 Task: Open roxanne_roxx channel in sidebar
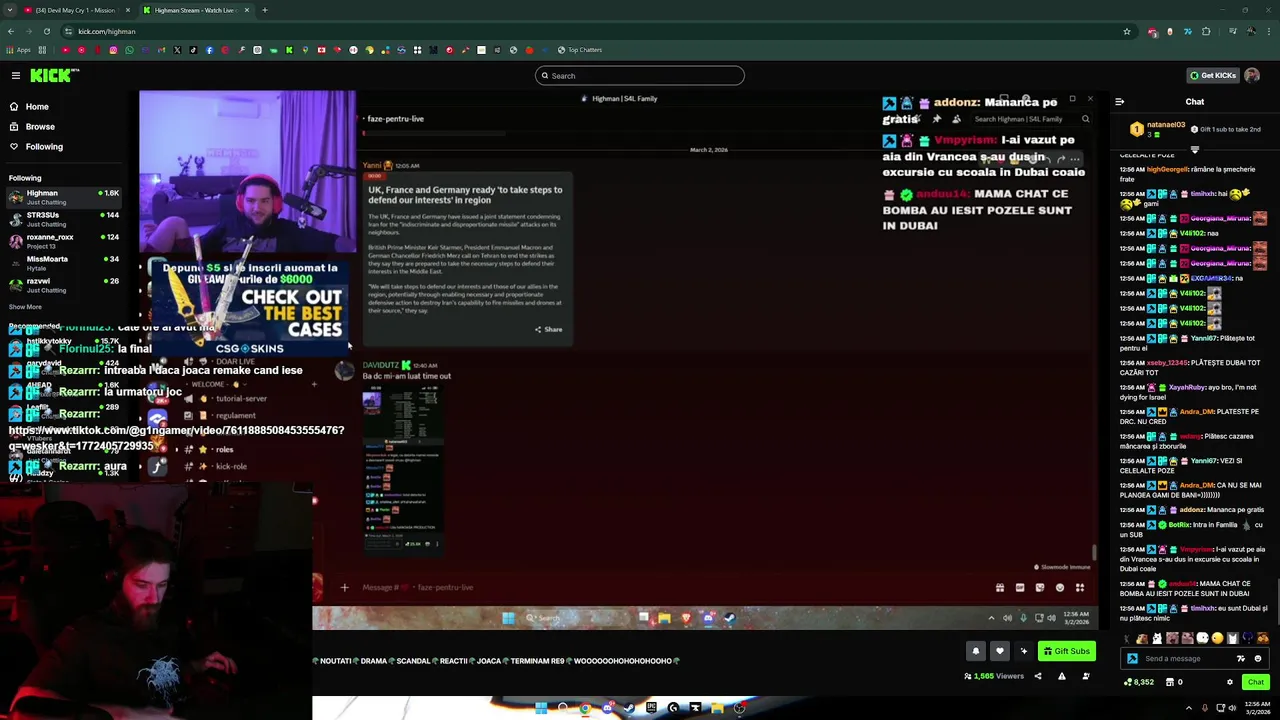64,241
